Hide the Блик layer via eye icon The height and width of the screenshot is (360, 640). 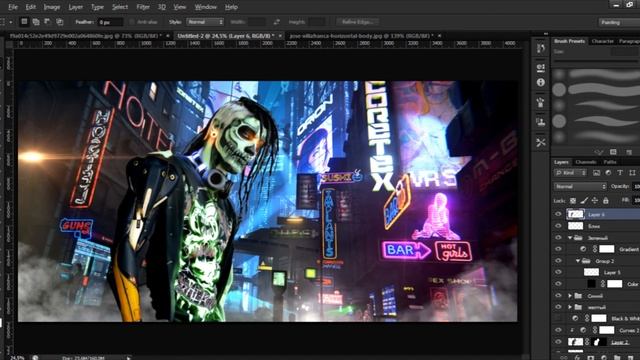[x=558, y=226]
